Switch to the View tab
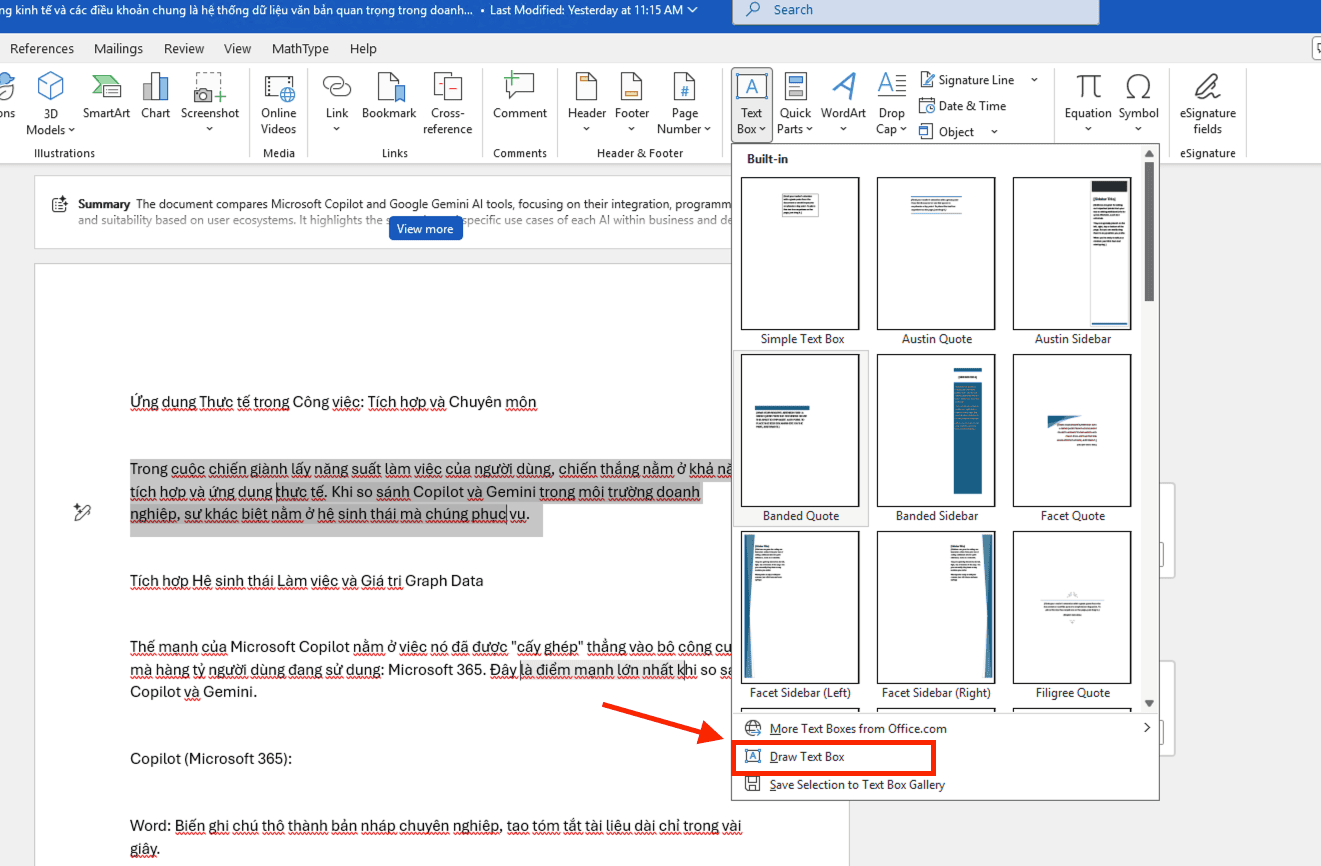This screenshot has height=866, width=1321. coord(237,48)
